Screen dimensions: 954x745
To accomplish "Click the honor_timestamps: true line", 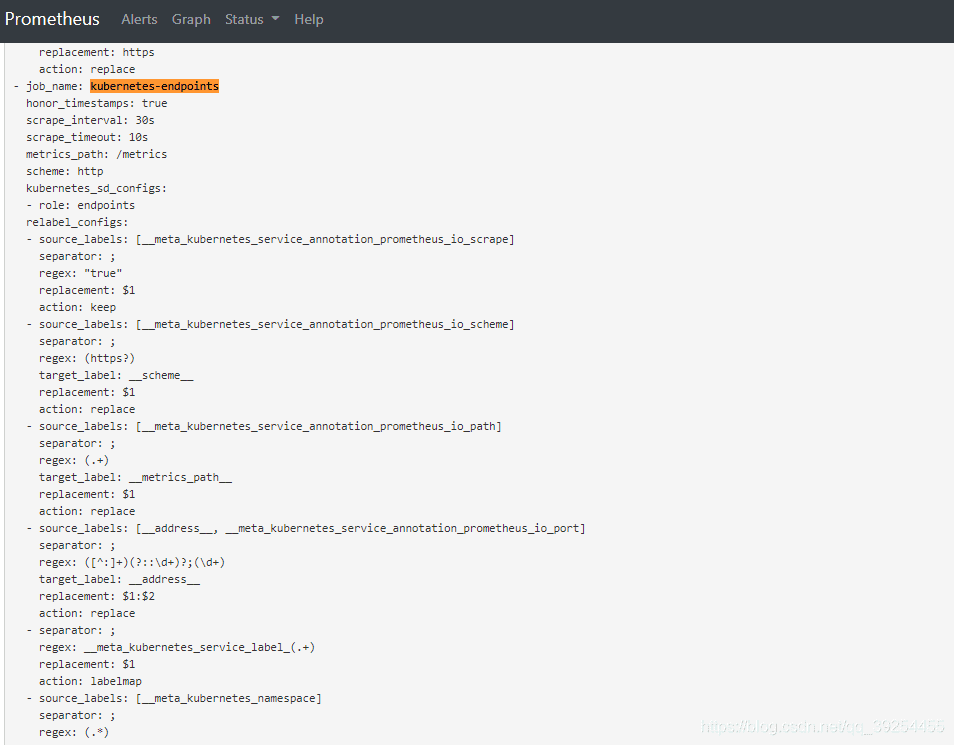I will (x=96, y=103).
